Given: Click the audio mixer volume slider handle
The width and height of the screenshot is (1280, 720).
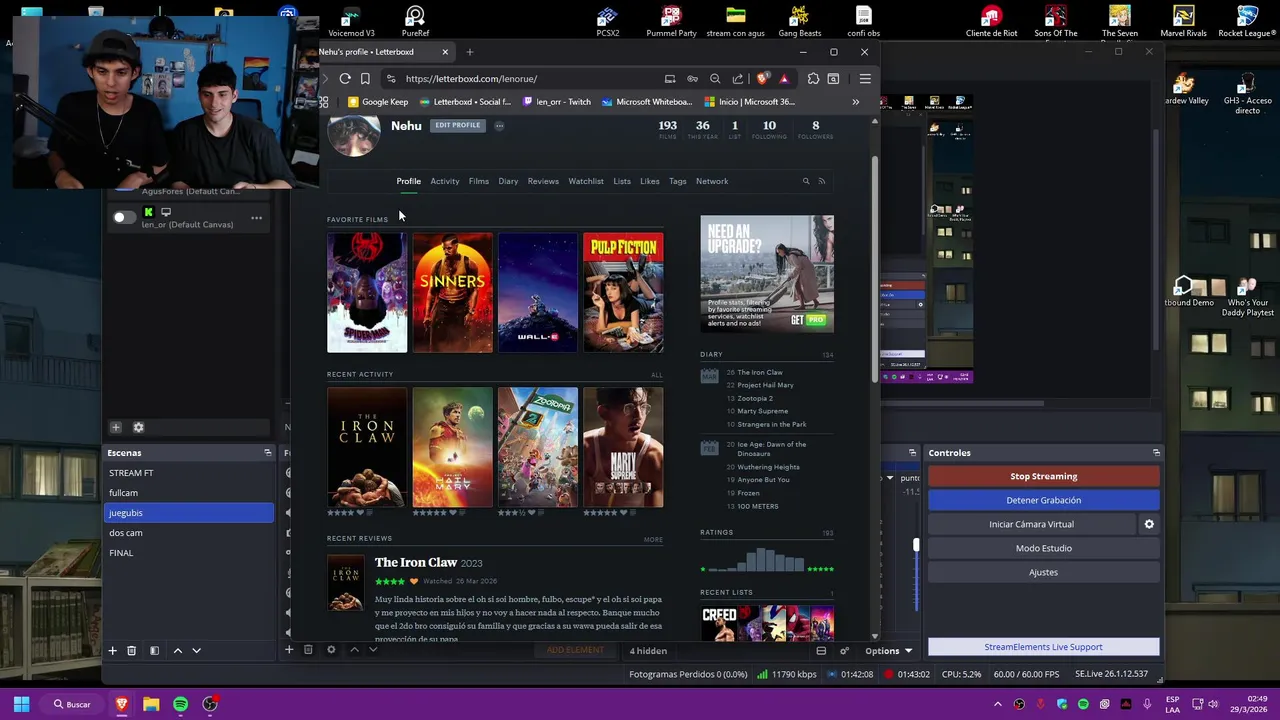Looking at the screenshot, I should pos(916,545).
